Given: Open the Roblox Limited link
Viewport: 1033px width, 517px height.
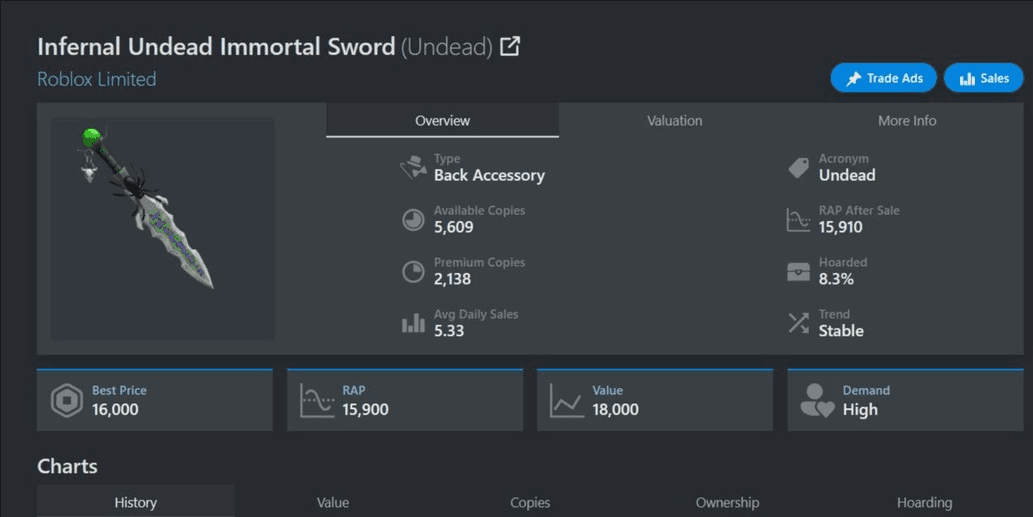Looking at the screenshot, I should [97, 79].
